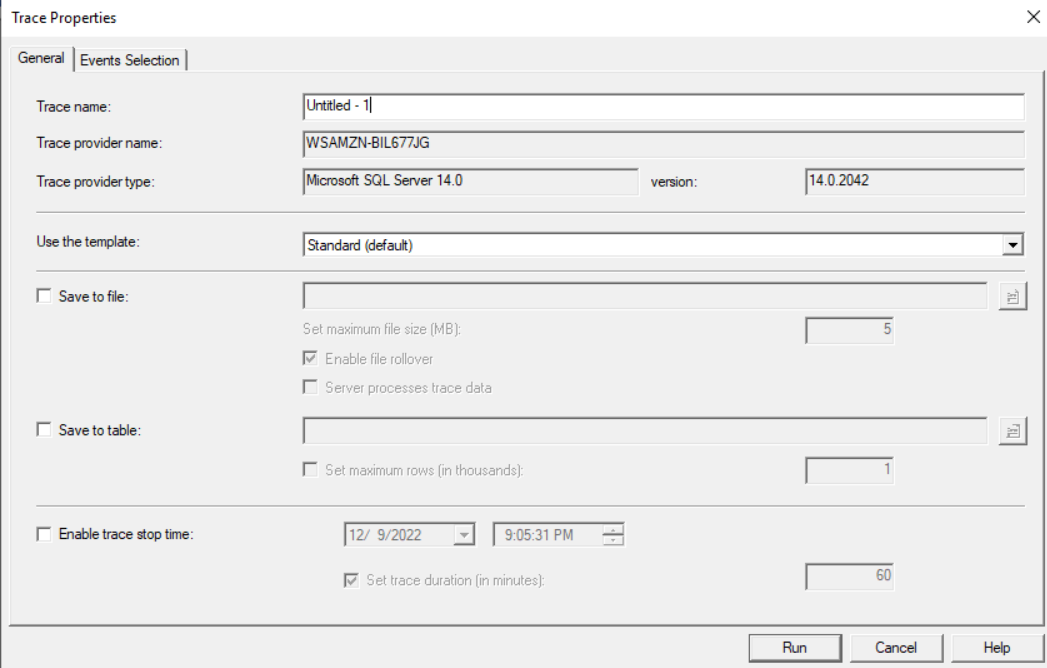Image resolution: width=1047 pixels, height=668 pixels.
Task: Enable the Save to file checkbox
Action: point(44,296)
